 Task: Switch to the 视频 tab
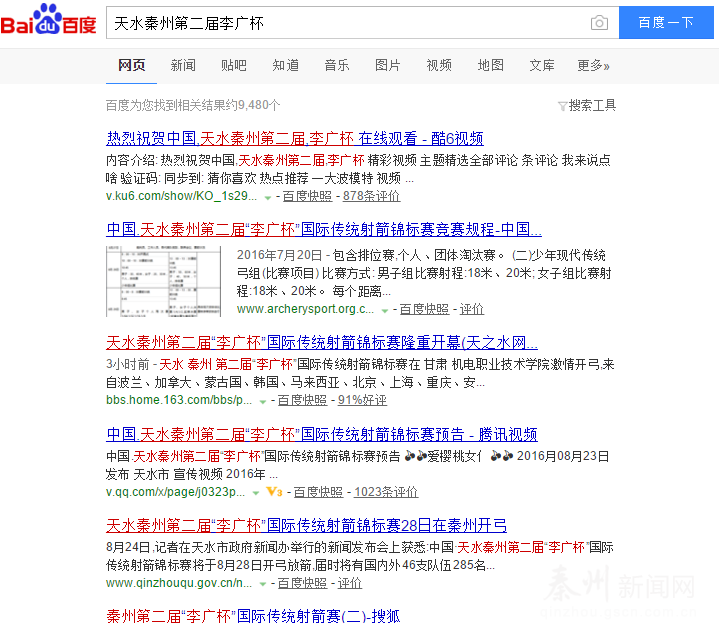[x=439, y=66]
